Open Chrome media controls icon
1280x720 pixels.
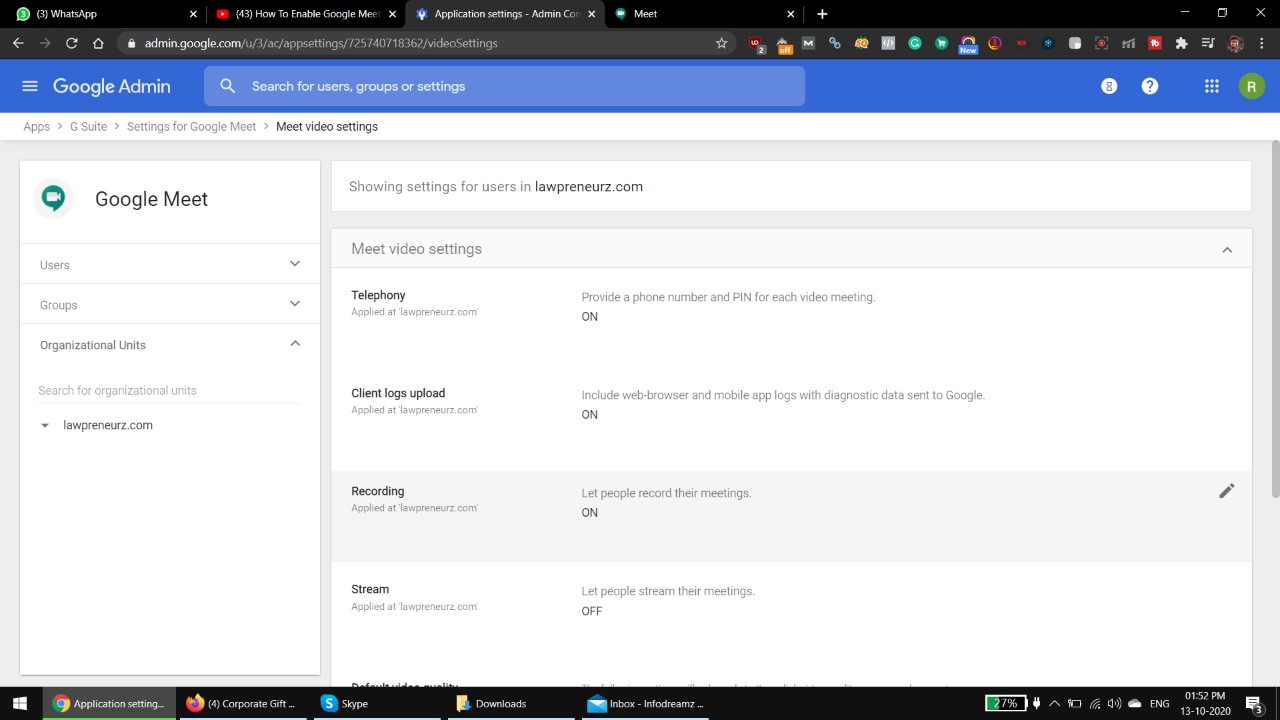[1208, 43]
